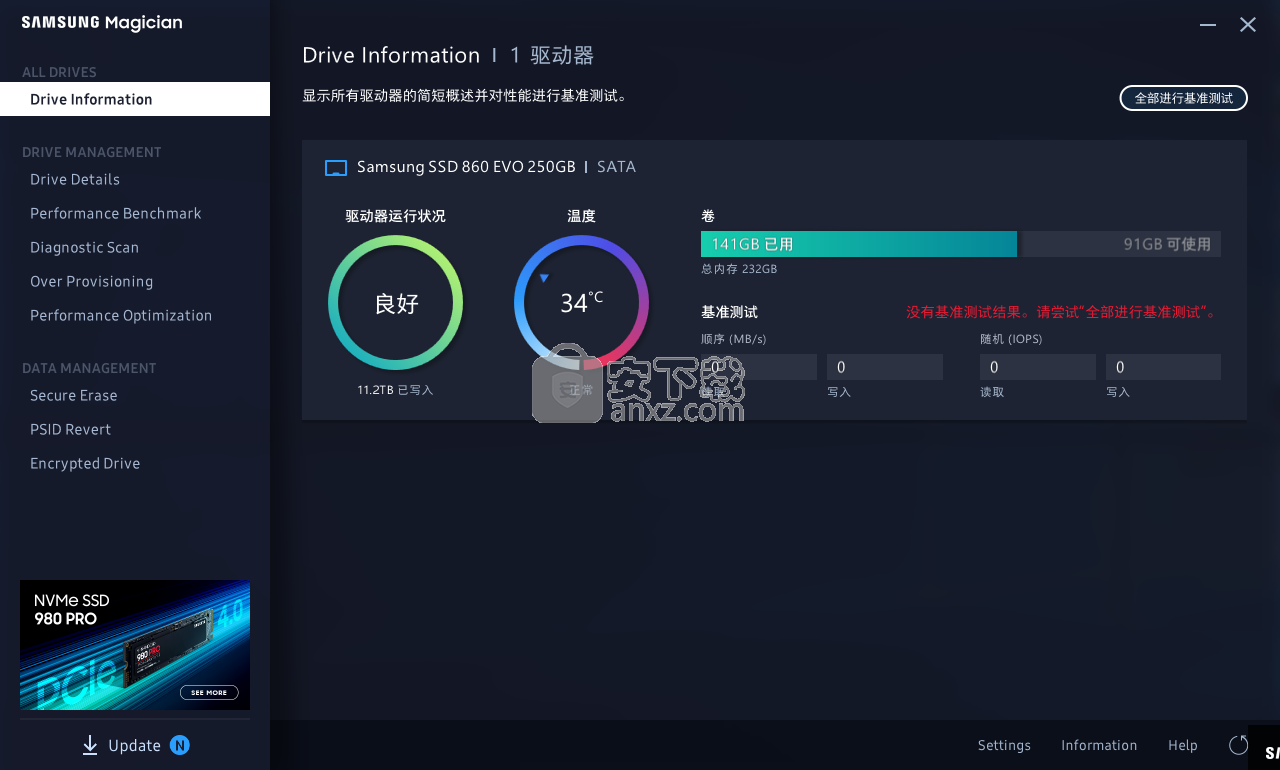
Task: Open Secure Erase
Action: coord(74,396)
